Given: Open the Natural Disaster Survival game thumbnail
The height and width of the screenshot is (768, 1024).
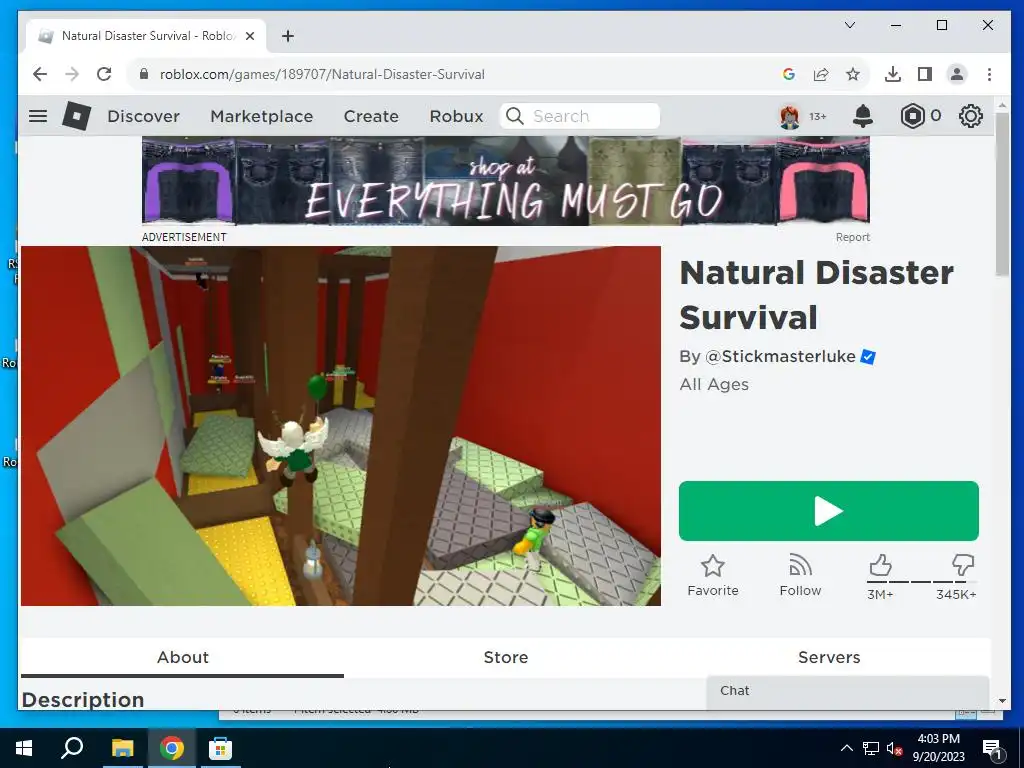Looking at the screenshot, I should coord(341,426).
